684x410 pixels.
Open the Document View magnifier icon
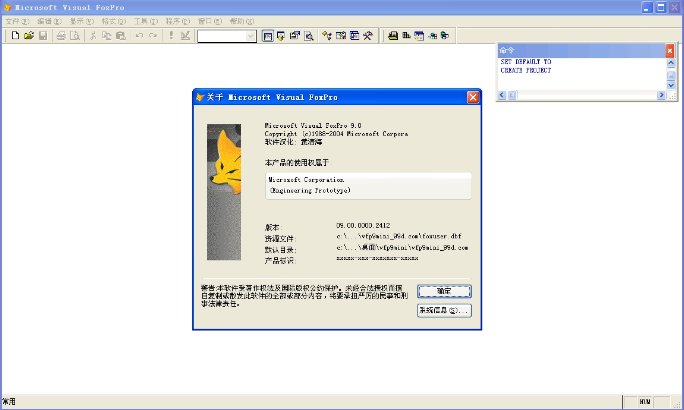click(309, 36)
